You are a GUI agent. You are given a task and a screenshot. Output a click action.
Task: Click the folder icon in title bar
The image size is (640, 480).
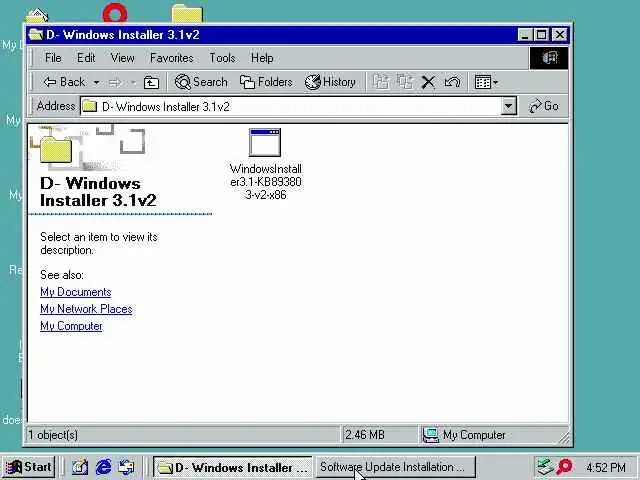click(36, 35)
